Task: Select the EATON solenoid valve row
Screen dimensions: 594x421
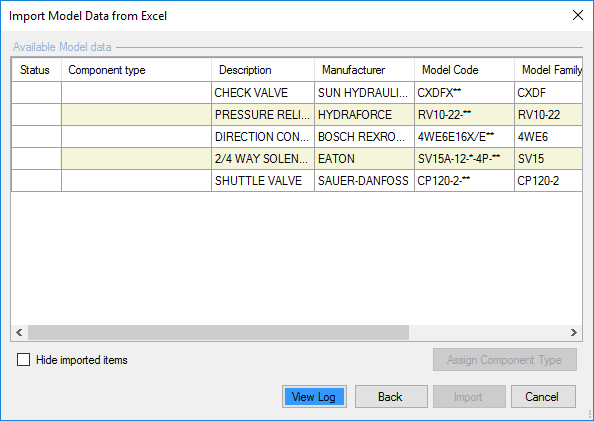Action: click(x=297, y=158)
